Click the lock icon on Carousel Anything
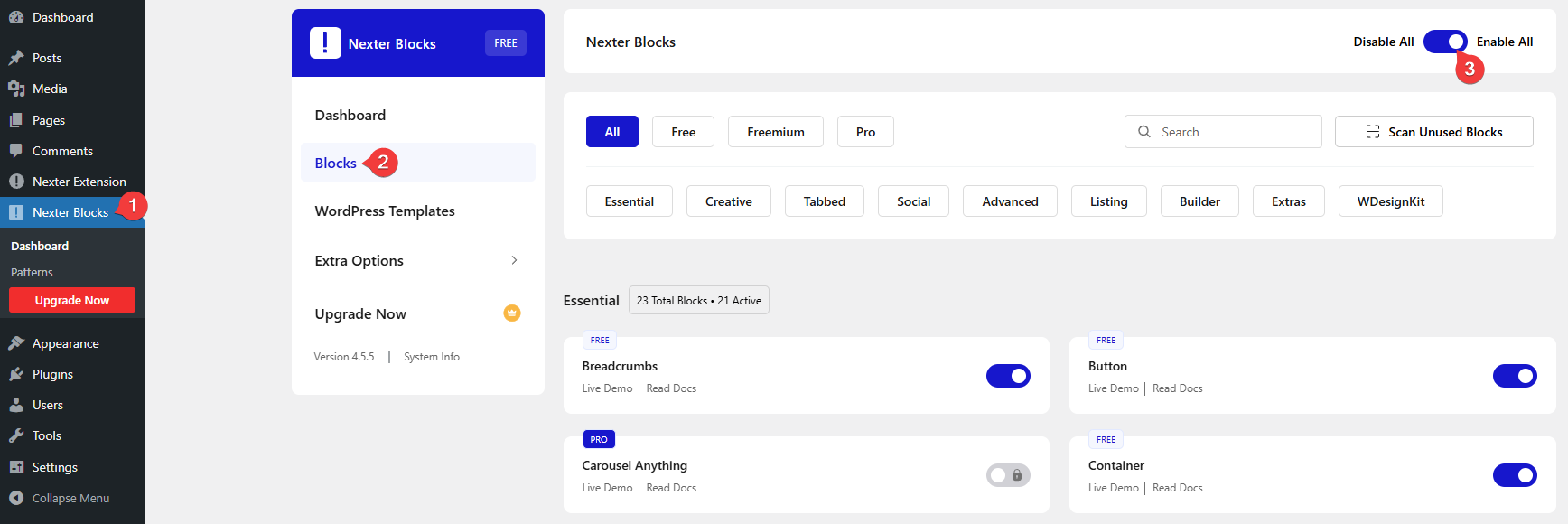Viewport: 1568px width, 524px height. [x=1017, y=475]
